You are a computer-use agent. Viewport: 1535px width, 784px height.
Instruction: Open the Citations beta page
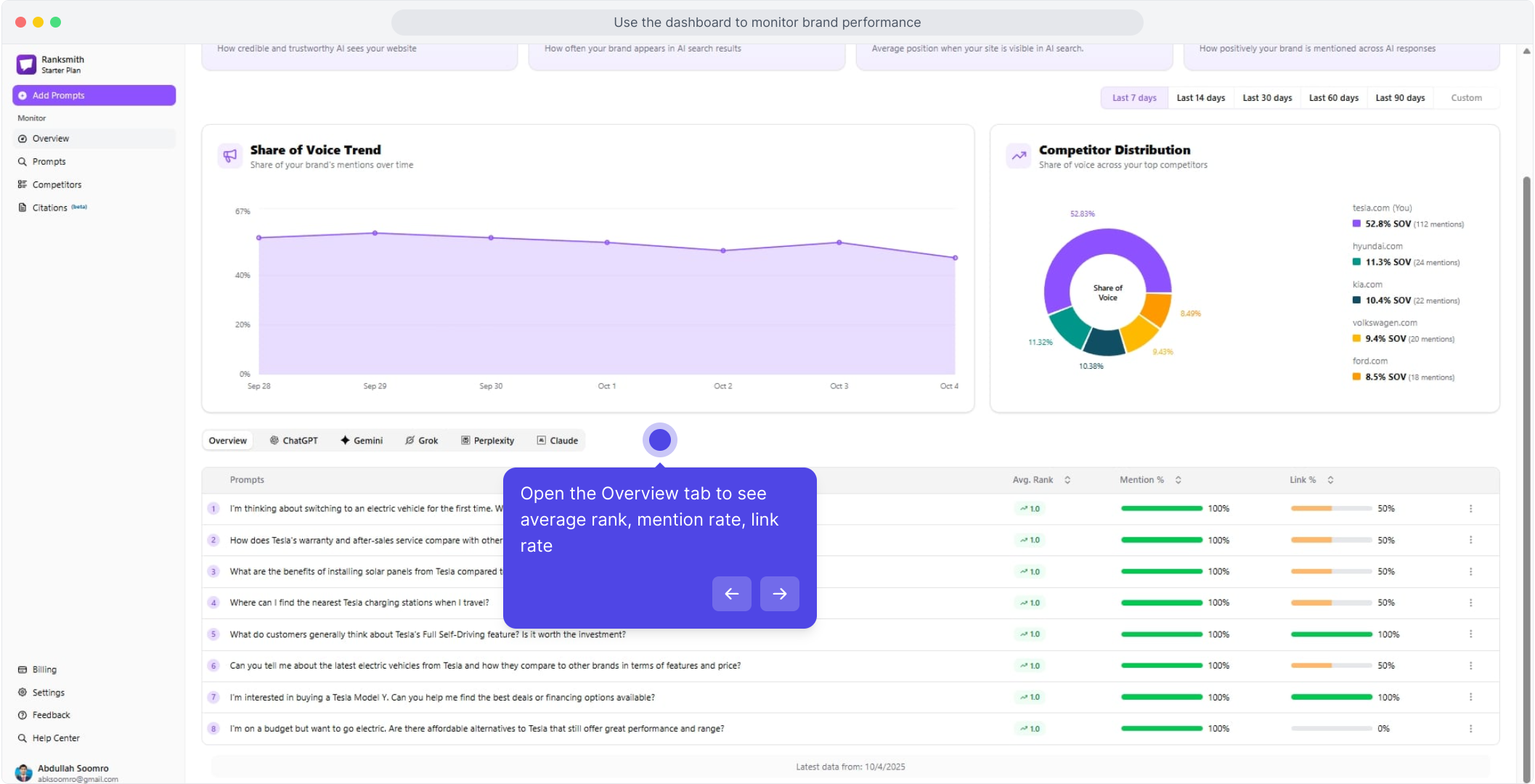(50, 208)
